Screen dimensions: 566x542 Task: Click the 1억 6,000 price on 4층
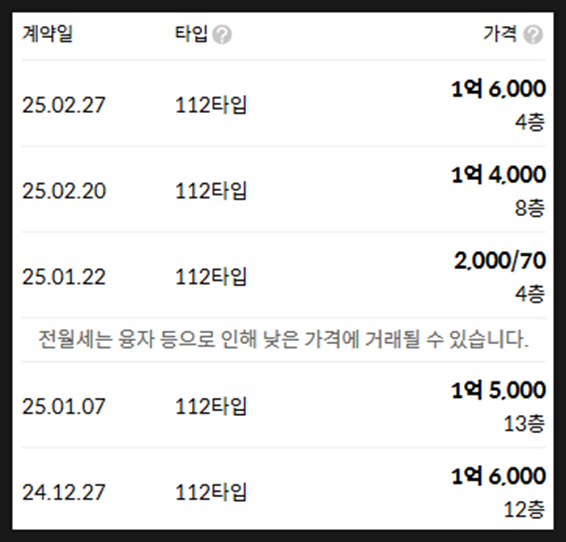(x=498, y=89)
